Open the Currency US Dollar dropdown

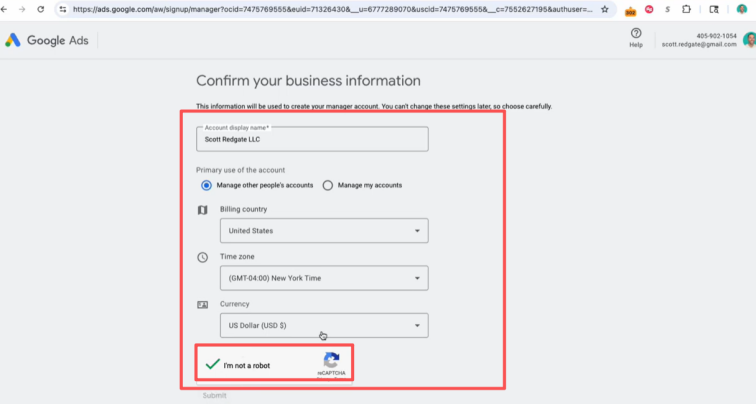(x=324, y=325)
